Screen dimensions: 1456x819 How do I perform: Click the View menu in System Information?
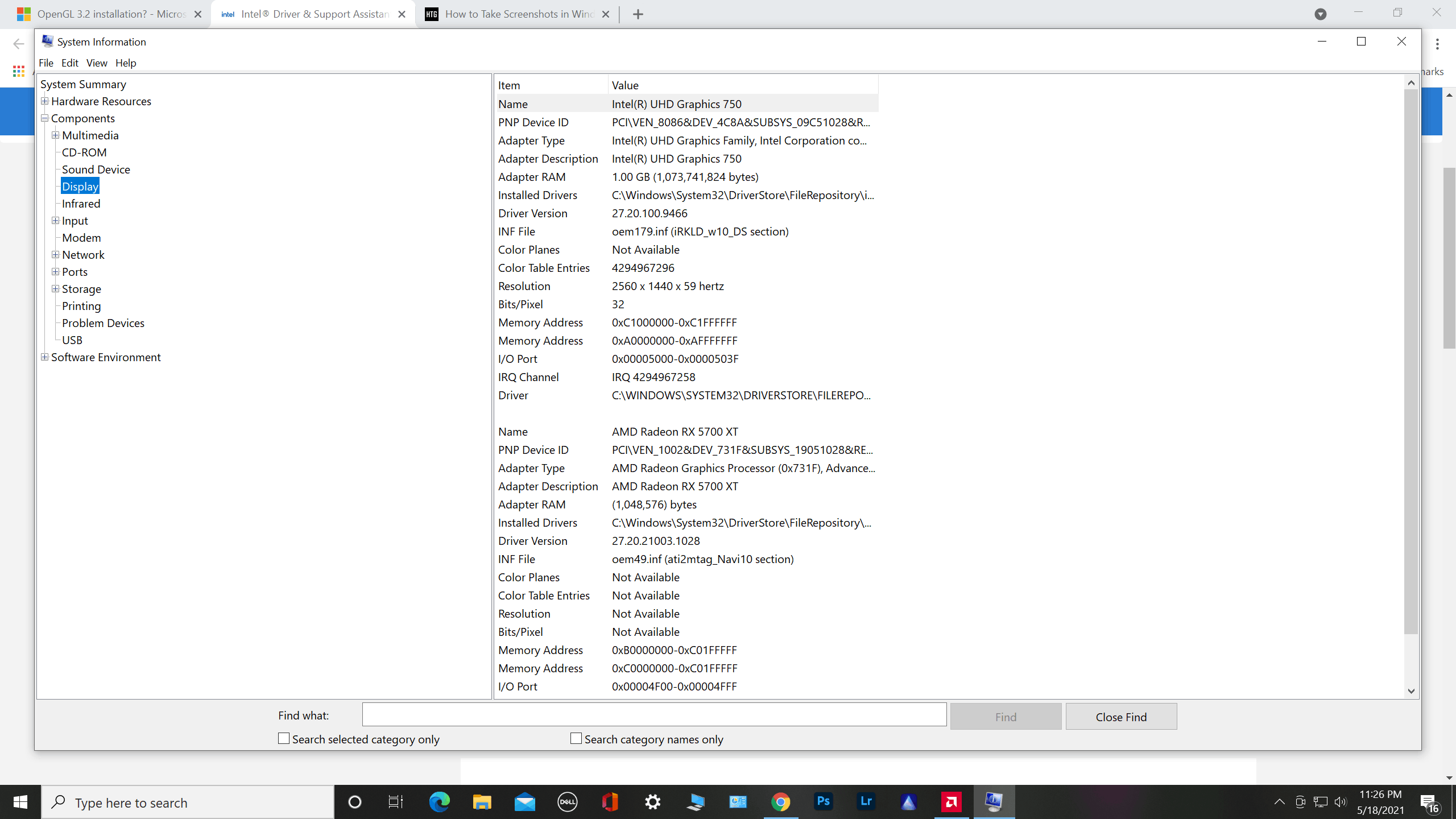click(x=96, y=62)
